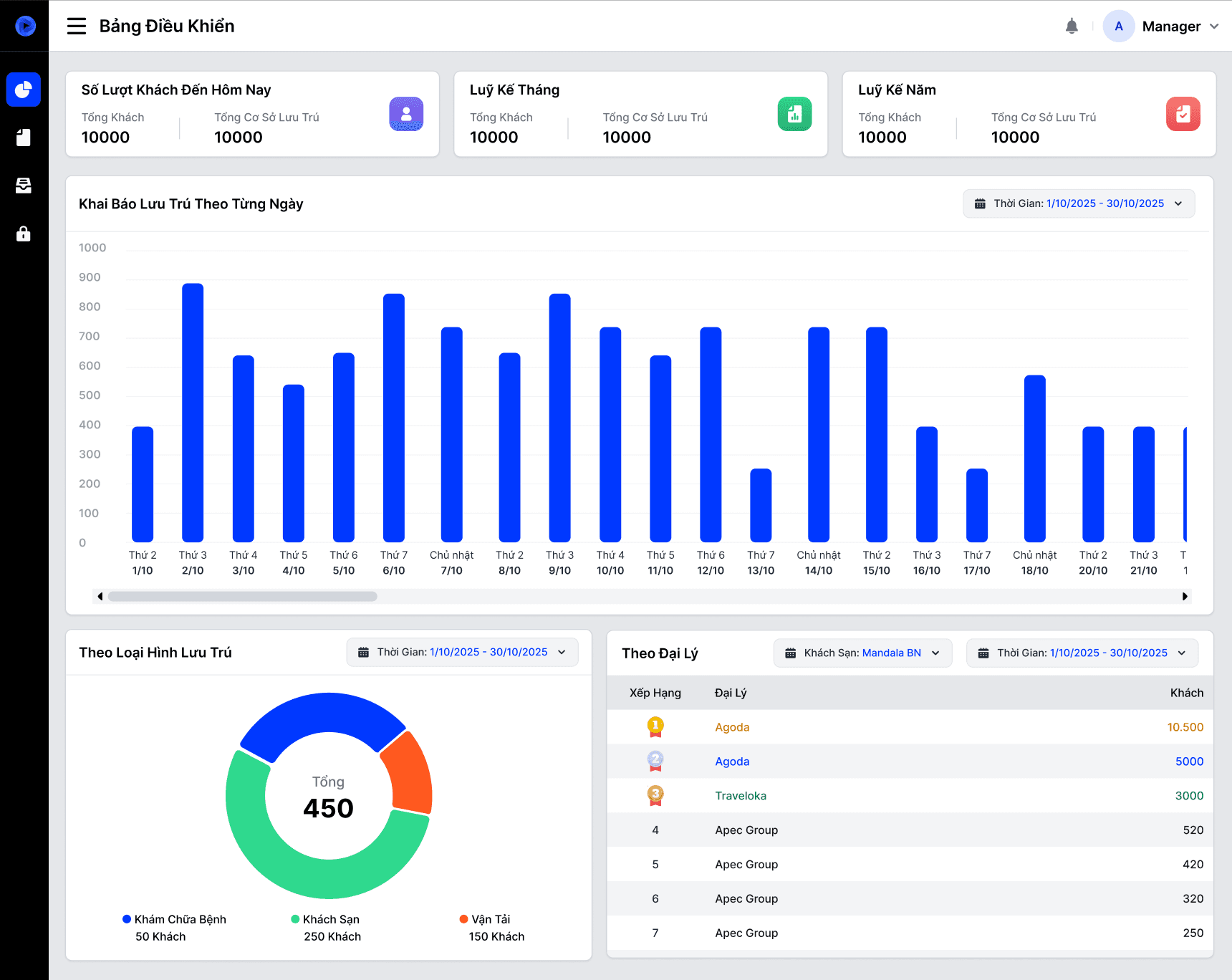Click the green monthly report icon
The height and width of the screenshot is (980, 1232).
click(795, 114)
